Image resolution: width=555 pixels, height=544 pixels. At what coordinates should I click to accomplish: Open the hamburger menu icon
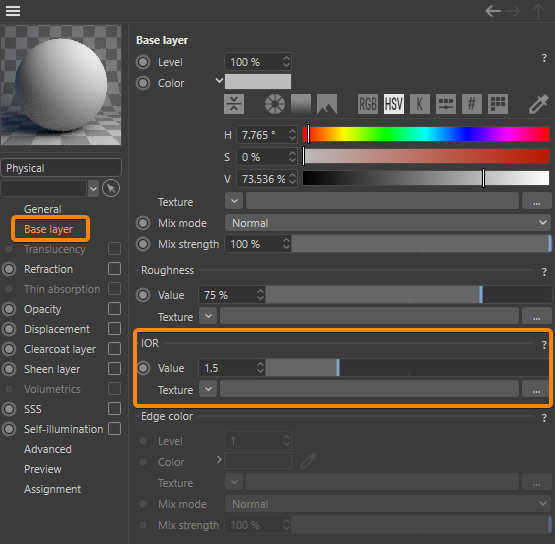coord(13,11)
